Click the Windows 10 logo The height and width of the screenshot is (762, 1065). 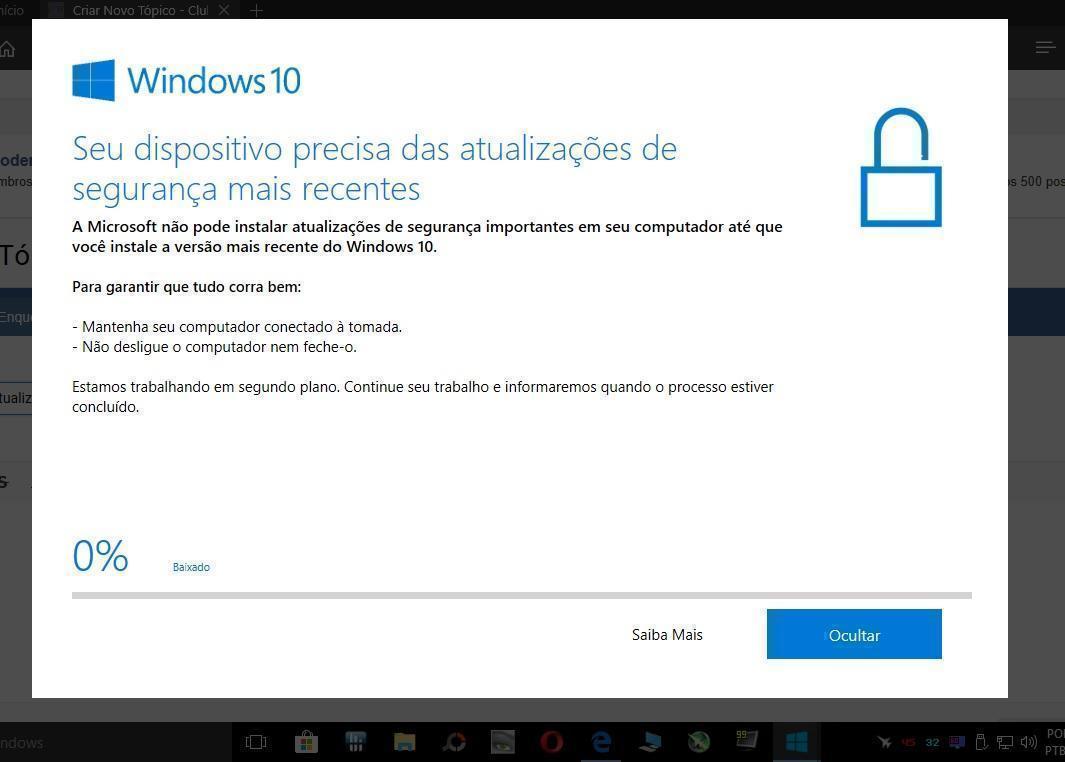tap(186, 80)
